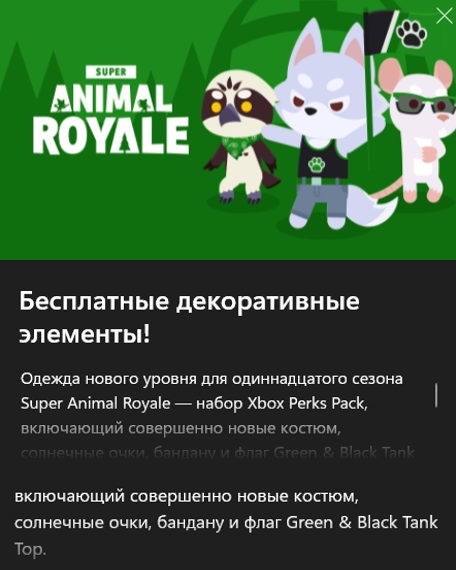The image size is (456, 570).
Task: Select the bird character with yellow eyes
Action: coord(238,136)
